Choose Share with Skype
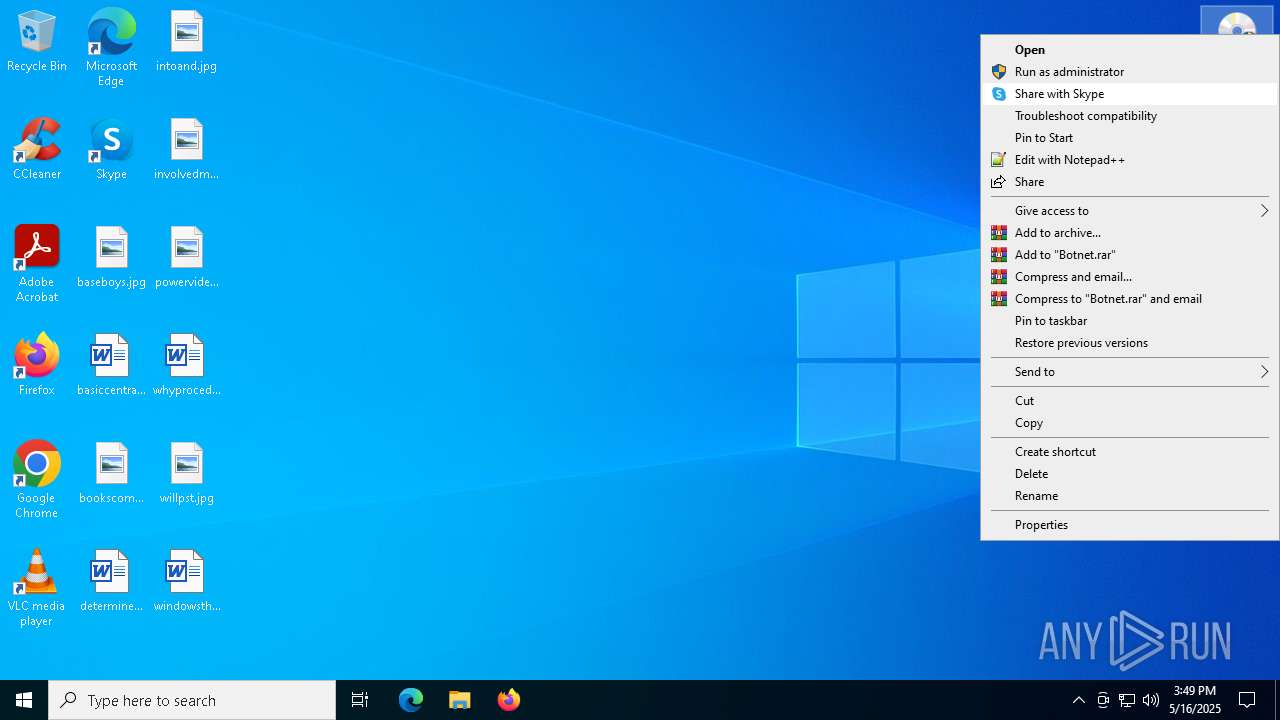1280x720 pixels. (x=1130, y=94)
